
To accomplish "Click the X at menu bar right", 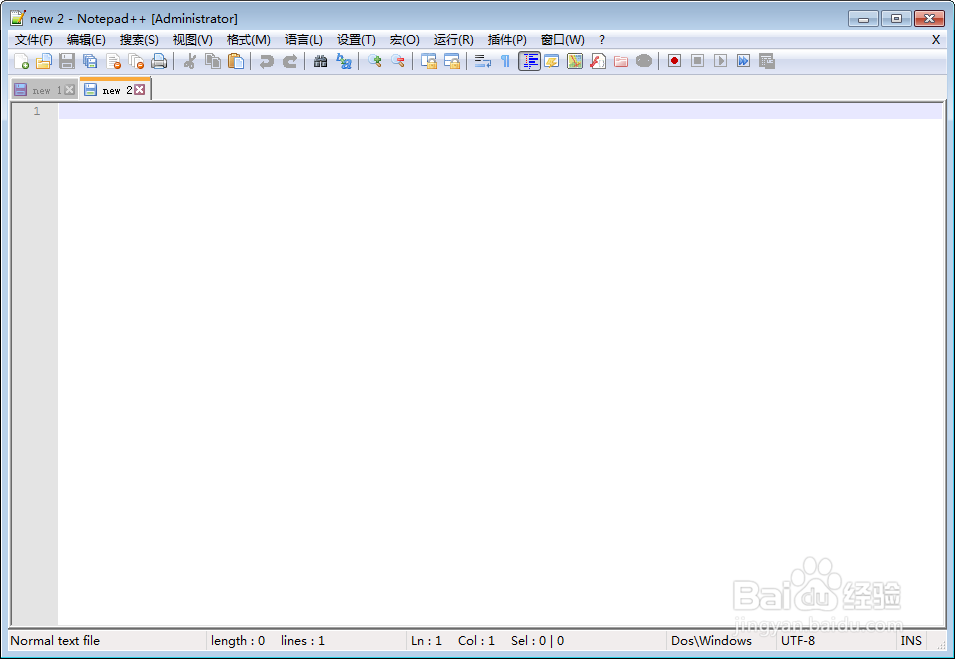I will pyautogui.click(x=936, y=40).
